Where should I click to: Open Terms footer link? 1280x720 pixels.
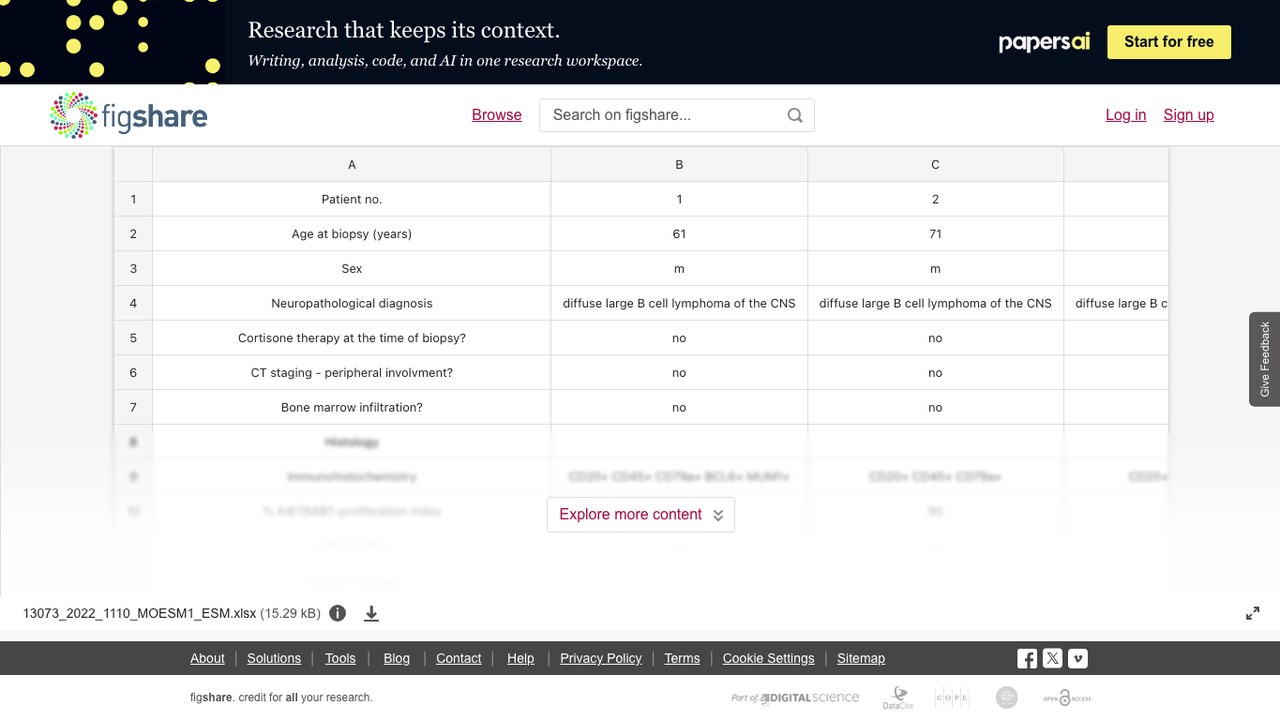coord(682,658)
